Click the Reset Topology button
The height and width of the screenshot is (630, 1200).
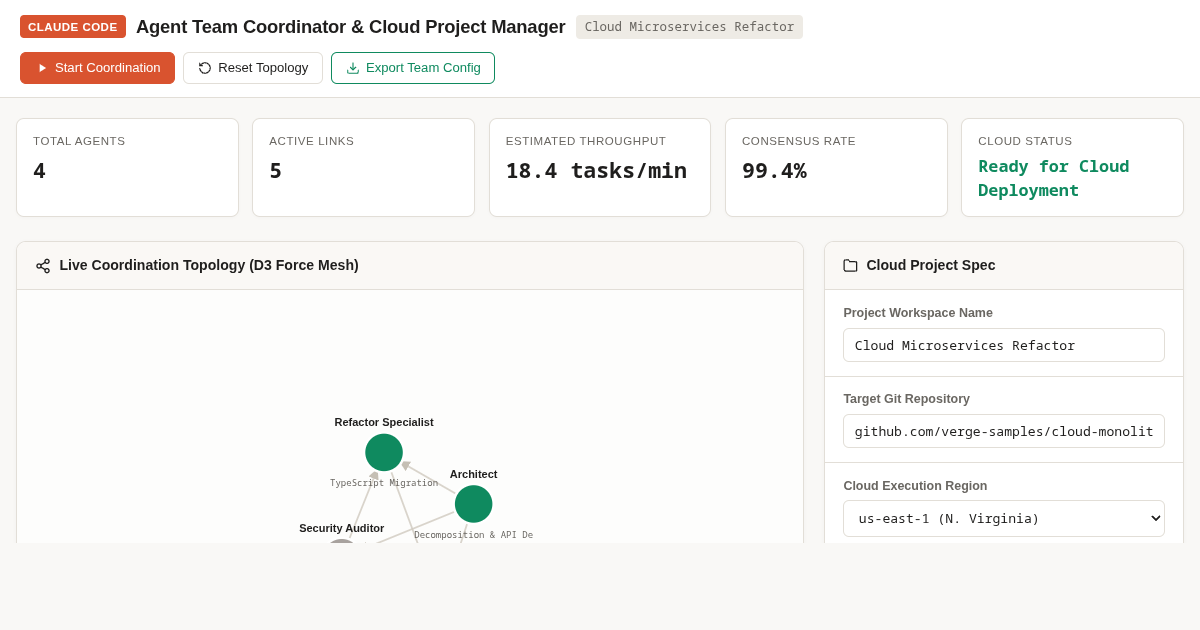[x=253, y=68]
